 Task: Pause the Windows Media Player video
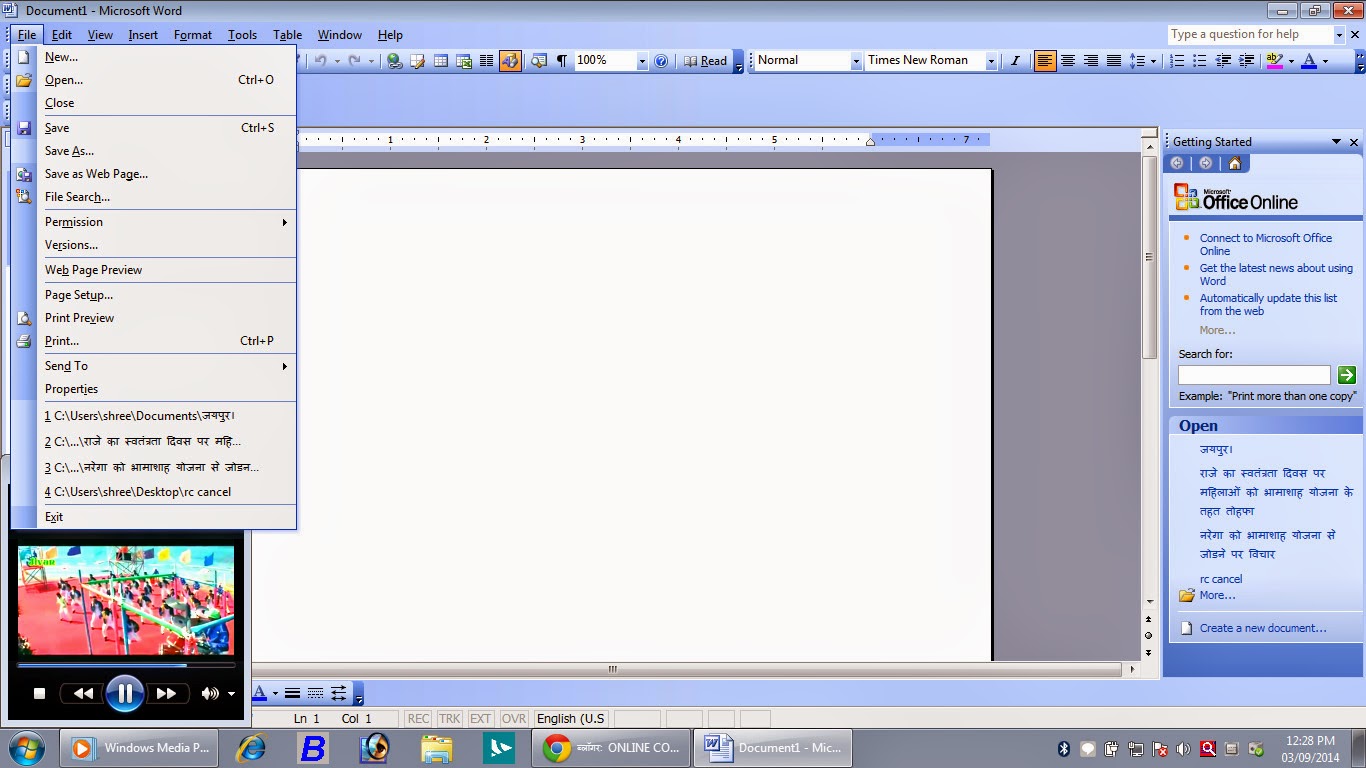coord(124,693)
